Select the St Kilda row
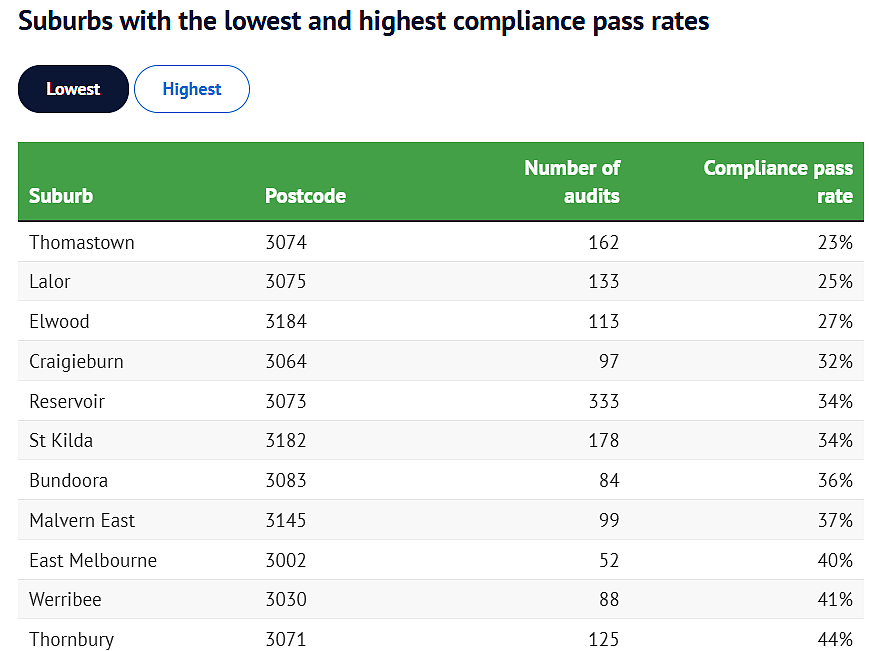Viewport: 870px width, 651px height. (441, 440)
